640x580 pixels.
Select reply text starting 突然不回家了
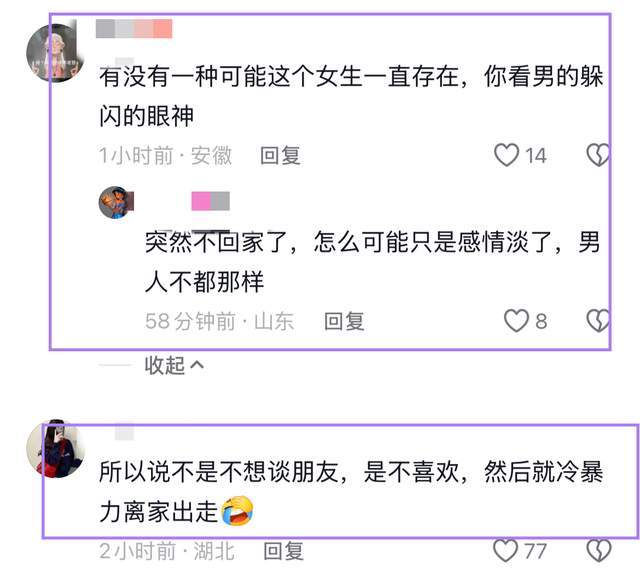point(372,261)
